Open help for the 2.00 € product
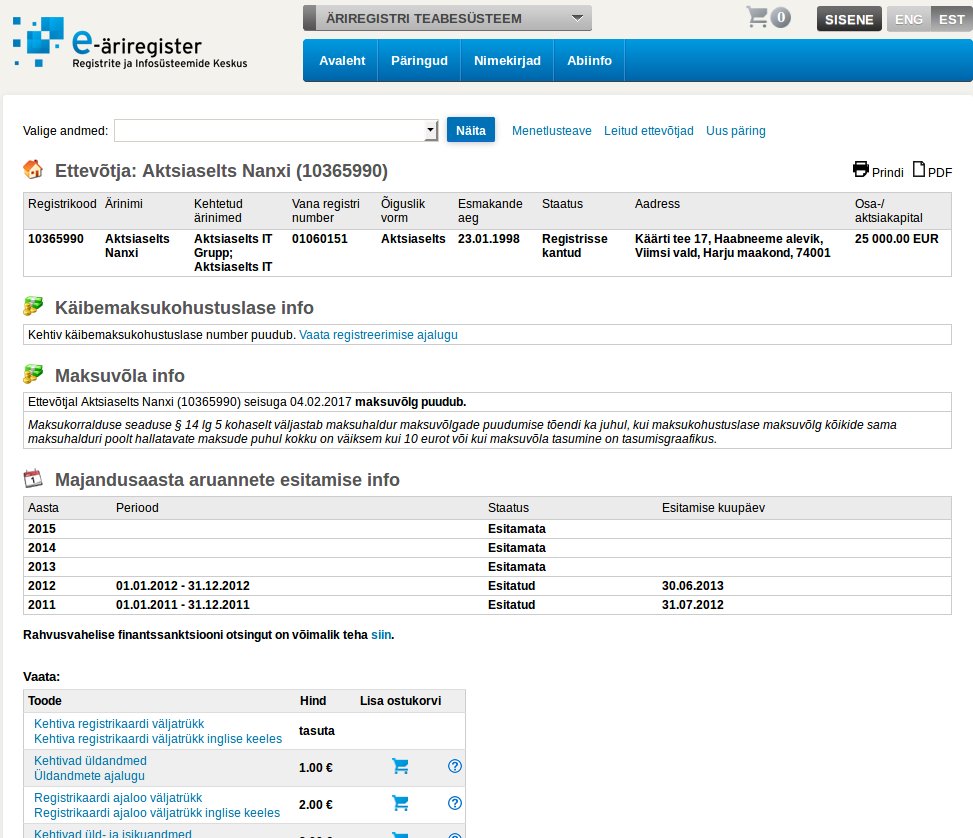Image resolution: width=973 pixels, height=838 pixels. (x=455, y=804)
